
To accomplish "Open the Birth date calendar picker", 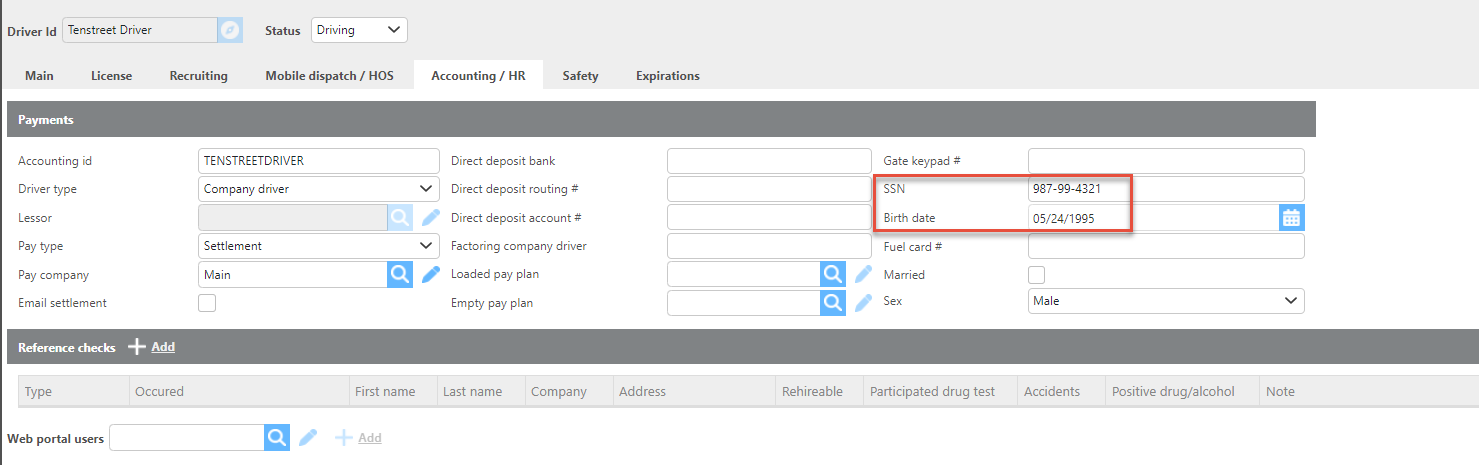I will coord(1291,217).
